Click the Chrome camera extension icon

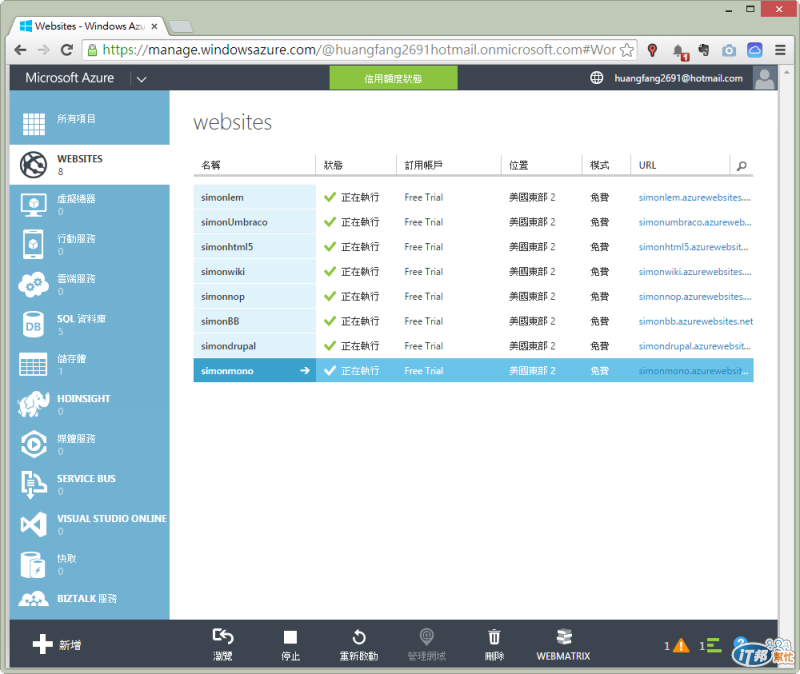[x=729, y=50]
